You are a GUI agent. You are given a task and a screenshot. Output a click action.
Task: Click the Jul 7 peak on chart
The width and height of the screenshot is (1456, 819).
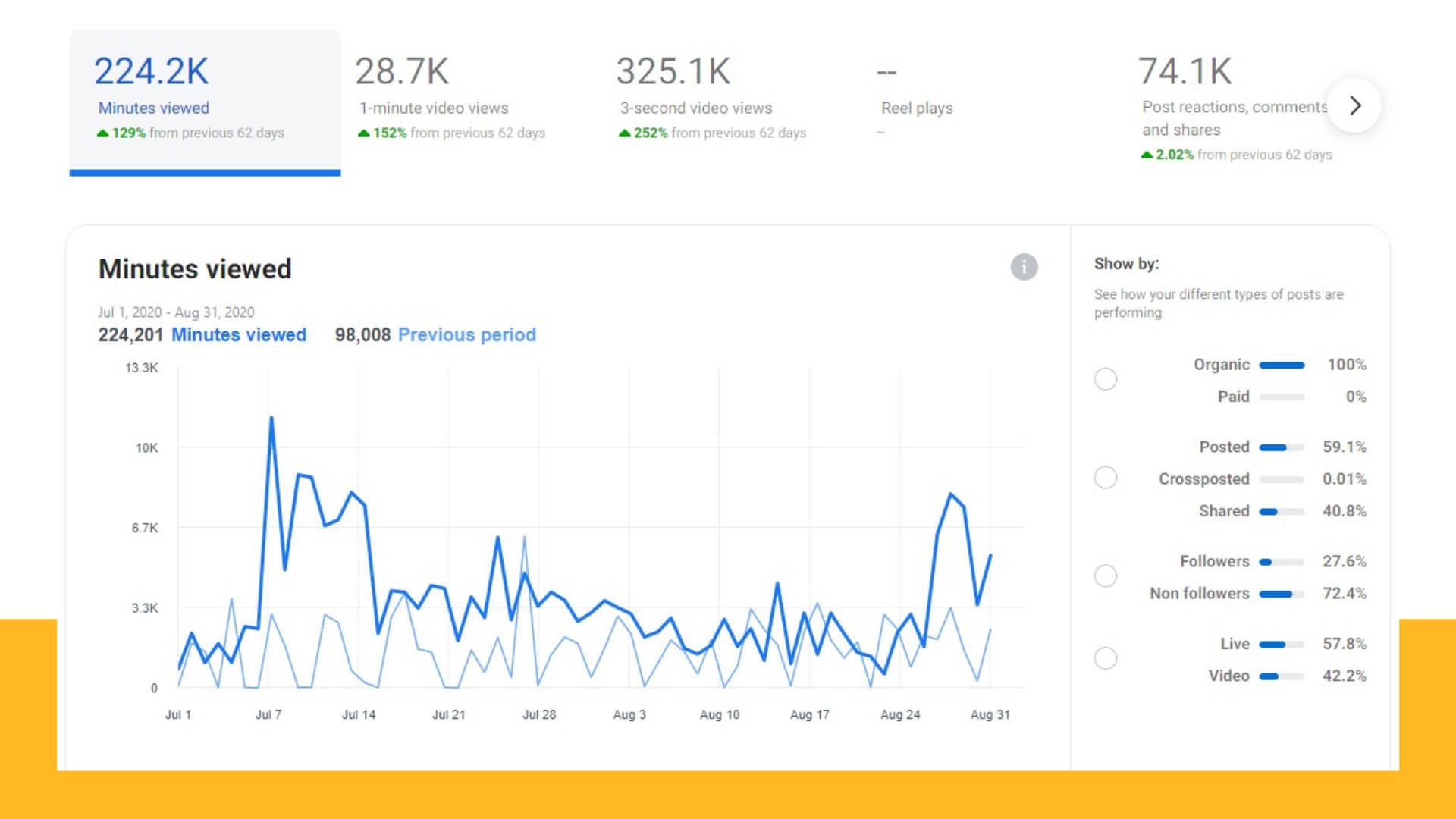tap(271, 419)
